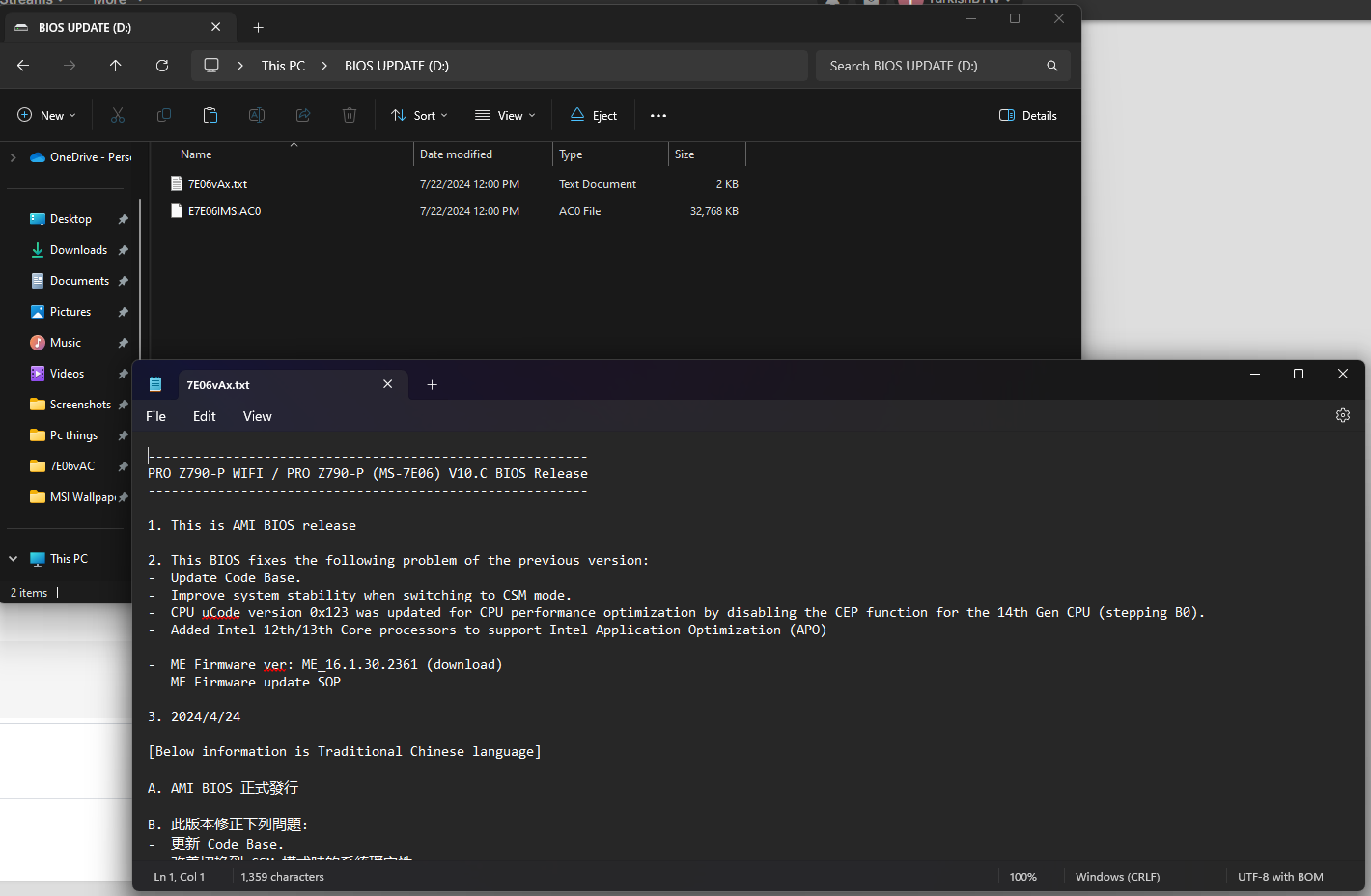Expand the chevron after This PC in address bar

[x=324, y=66]
